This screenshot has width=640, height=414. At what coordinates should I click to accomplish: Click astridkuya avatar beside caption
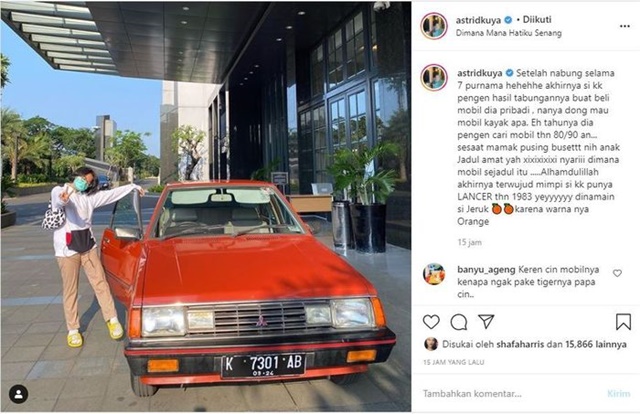[434, 78]
